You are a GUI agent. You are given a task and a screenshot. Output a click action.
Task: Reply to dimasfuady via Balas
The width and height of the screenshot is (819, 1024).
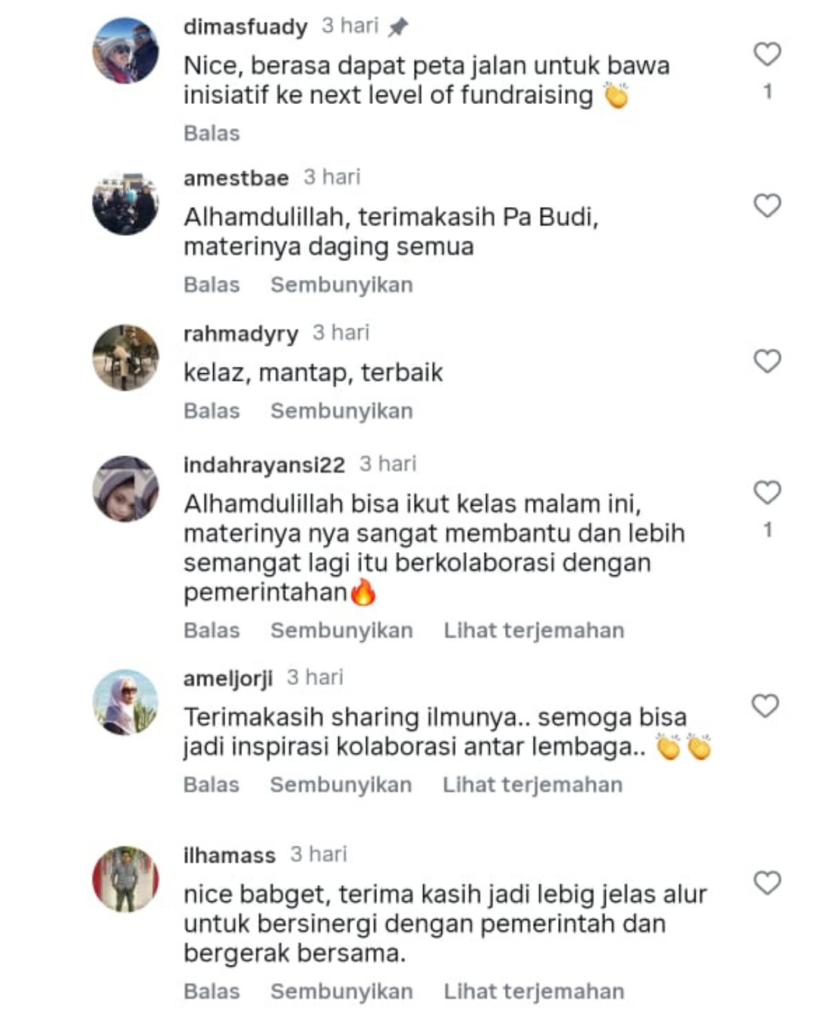point(212,133)
